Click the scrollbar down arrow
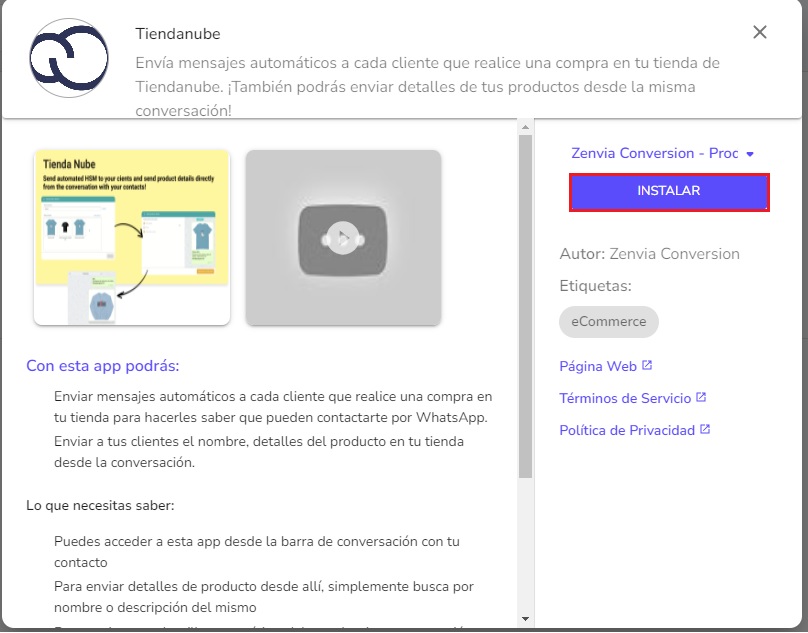The height and width of the screenshot is (633, 808). (x=525, y=619)
